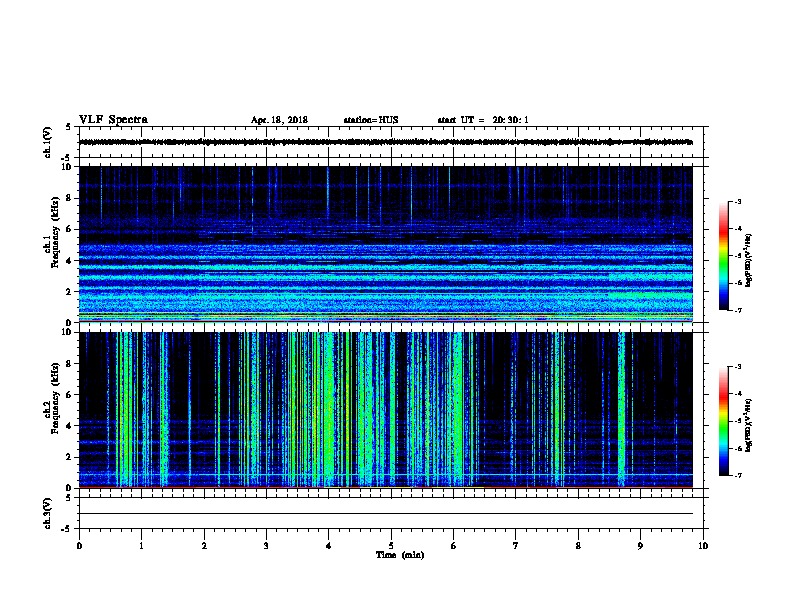The width and height of the screenshot is (792, 612).
Task: Click the time axis tick label "10"
Action: [703, 546]
